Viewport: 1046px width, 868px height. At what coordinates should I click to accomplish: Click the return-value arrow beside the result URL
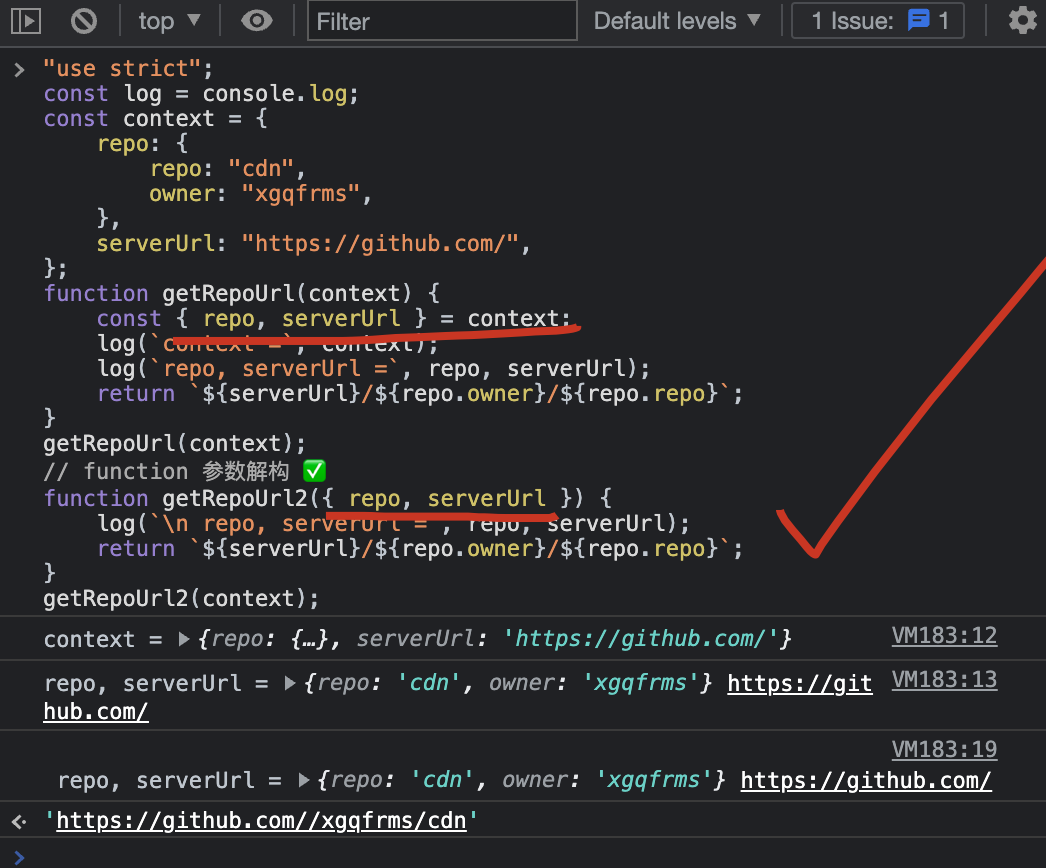point(19,821)
